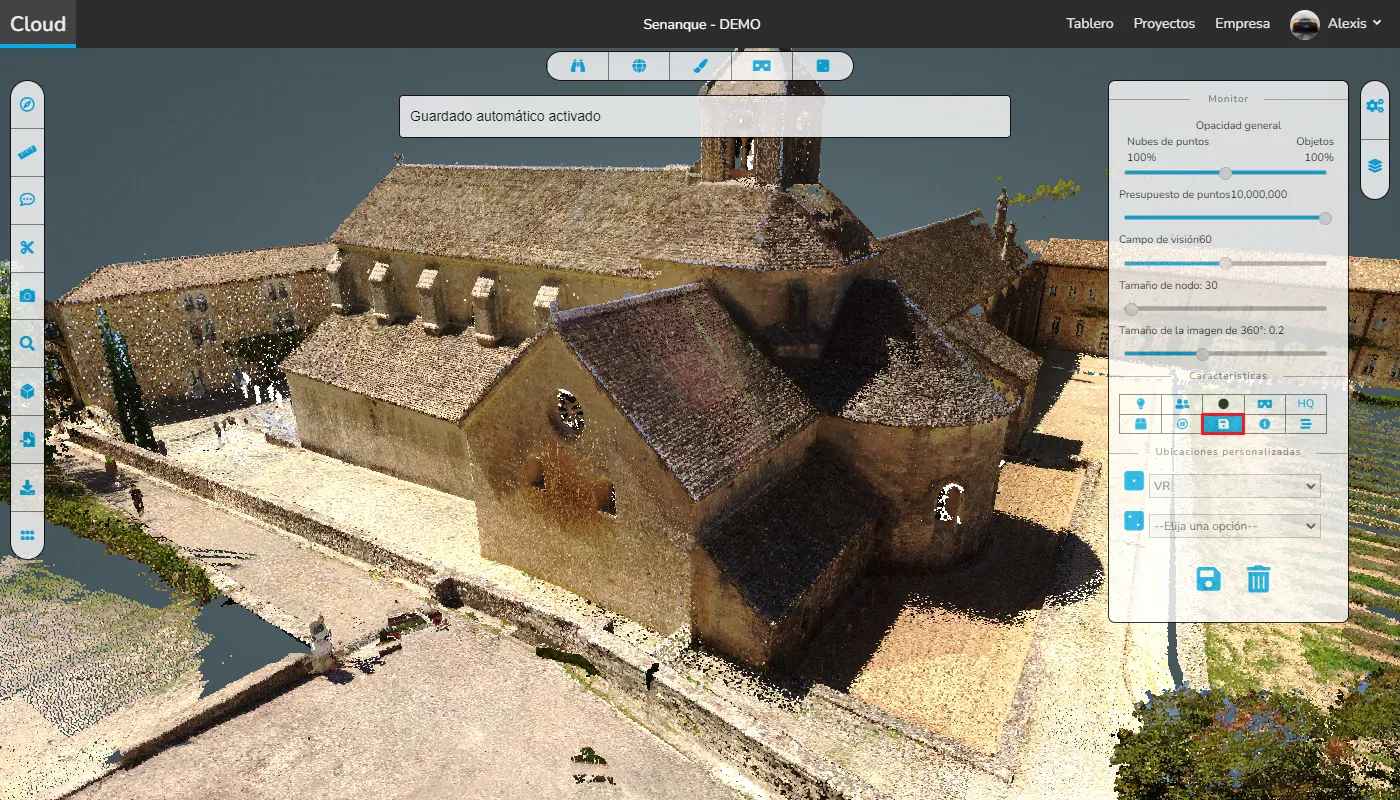Adjust the Tamaño de nodo slider

[1225, 309]
